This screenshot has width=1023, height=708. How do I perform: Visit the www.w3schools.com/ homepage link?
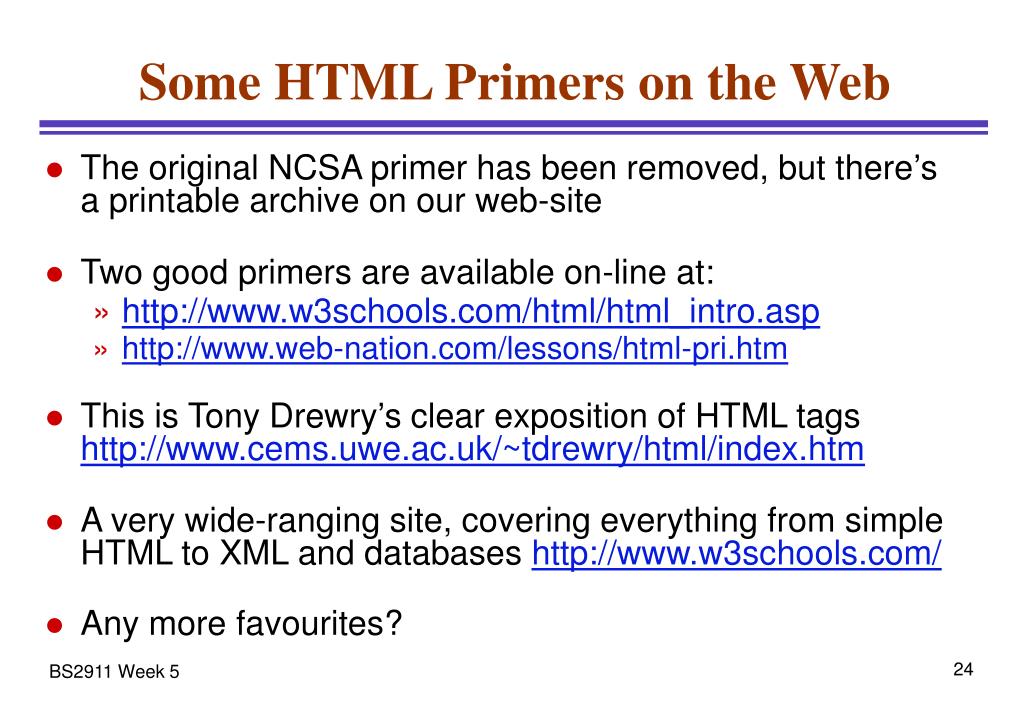[737, 554]
